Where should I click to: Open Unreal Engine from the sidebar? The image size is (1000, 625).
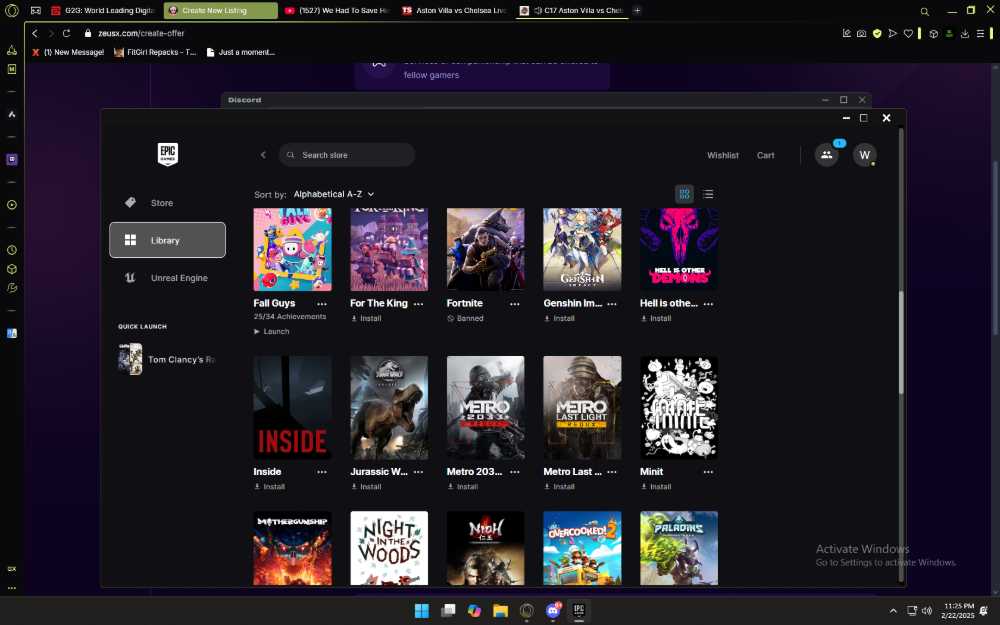pyautogui.click(x=167, y=278)
